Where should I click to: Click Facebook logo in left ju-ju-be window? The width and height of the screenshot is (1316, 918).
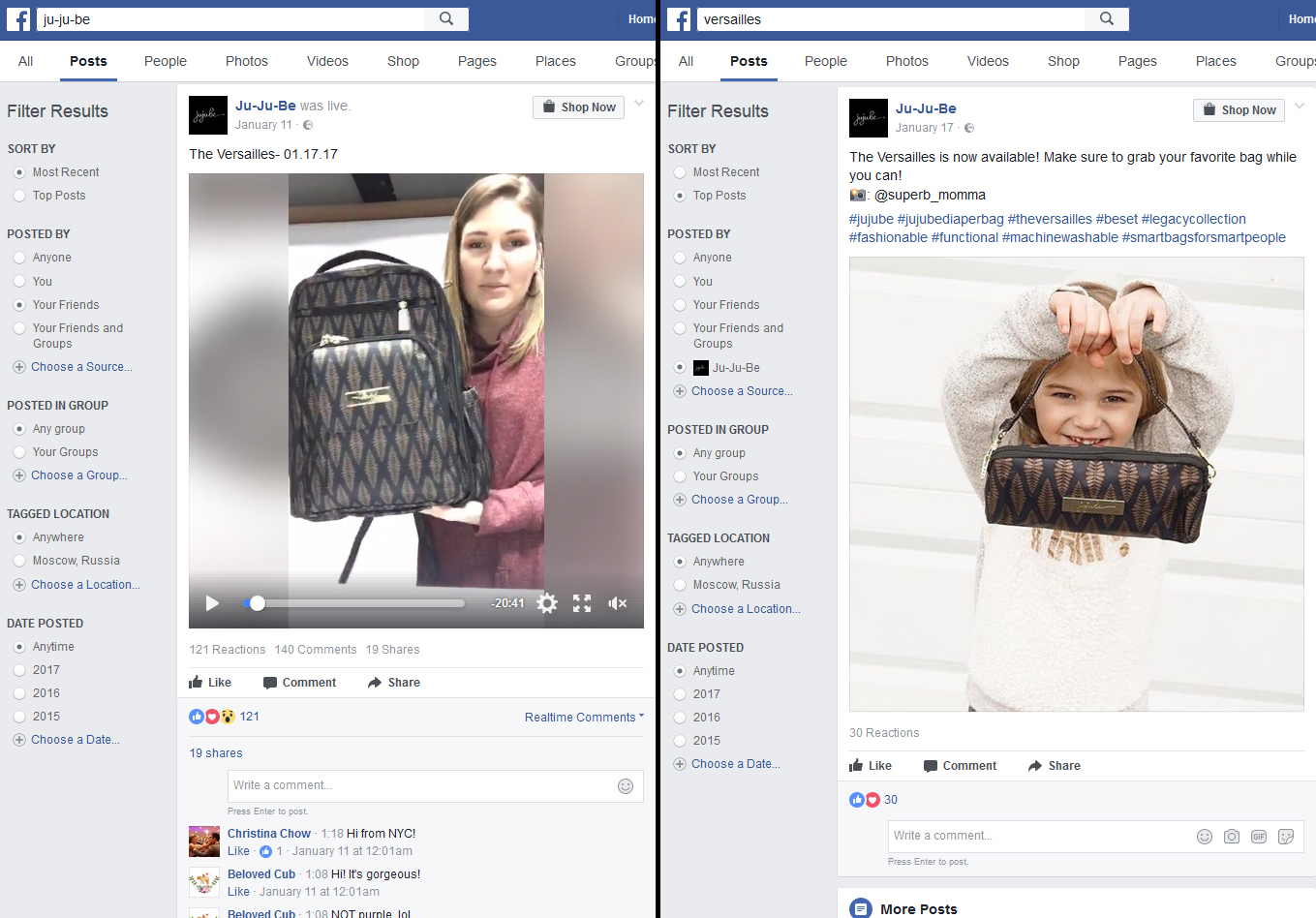coord(18,19)
